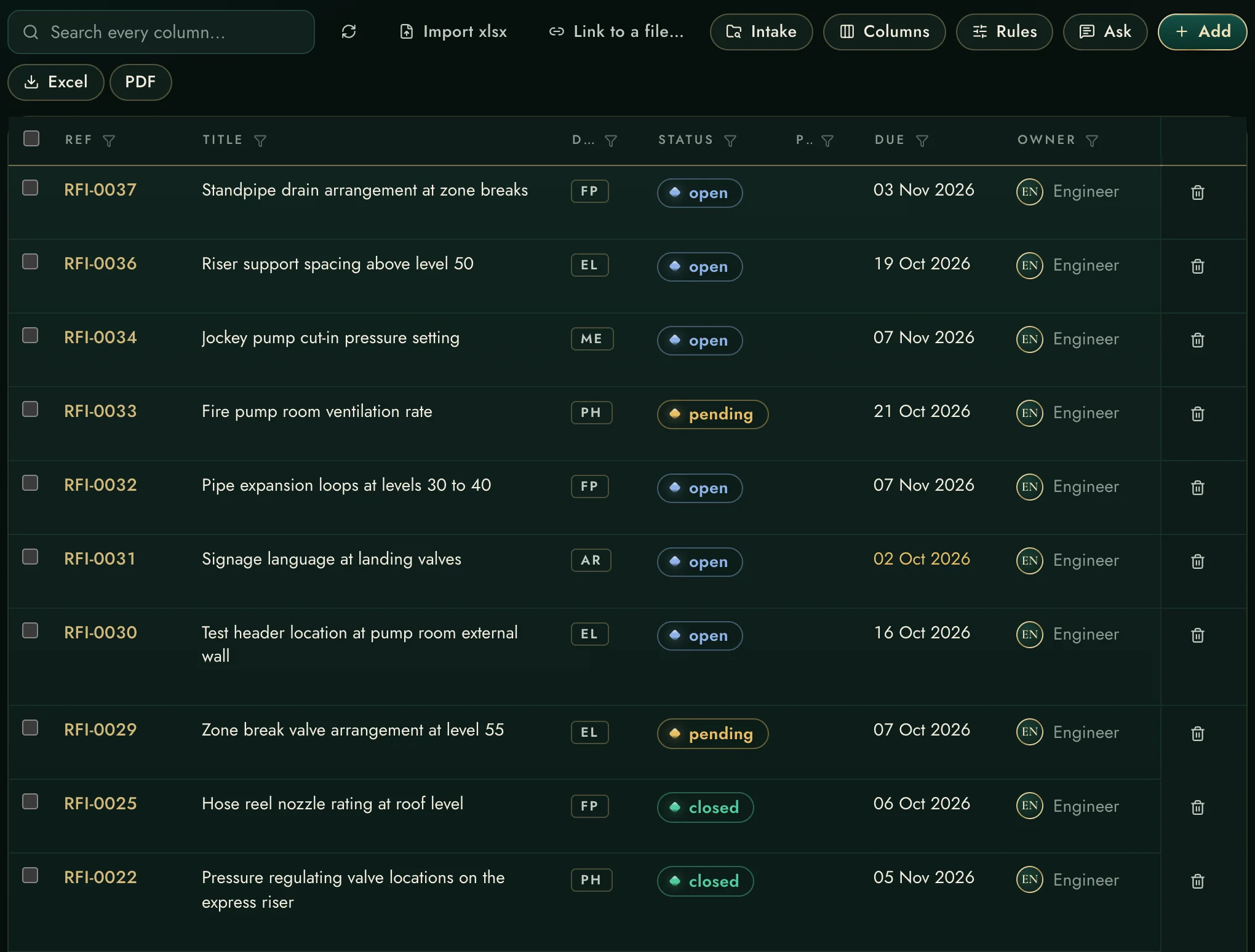
Task: Click the refresh icon beside the search box
Action: (349, 31)
